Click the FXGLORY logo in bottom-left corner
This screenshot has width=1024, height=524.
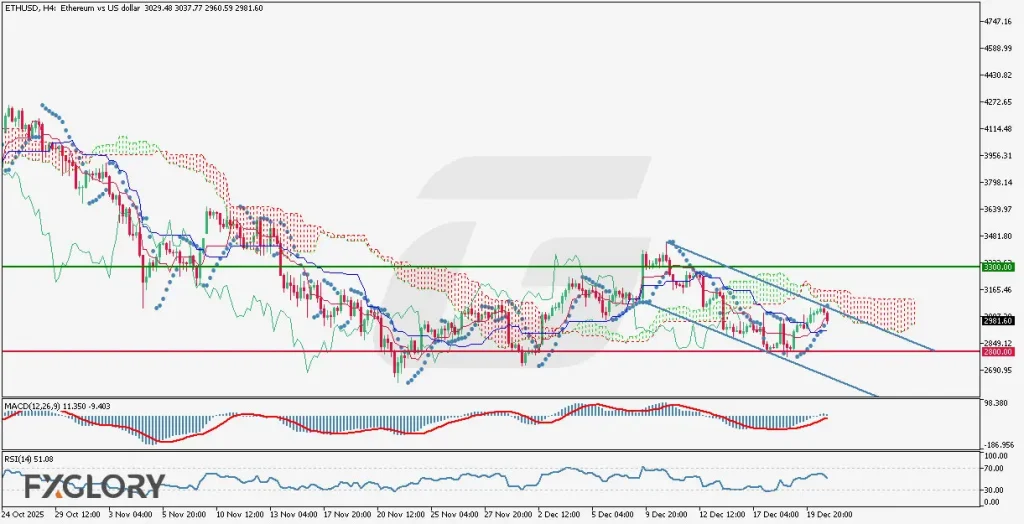pyautogui.click(x=95, y=487)
